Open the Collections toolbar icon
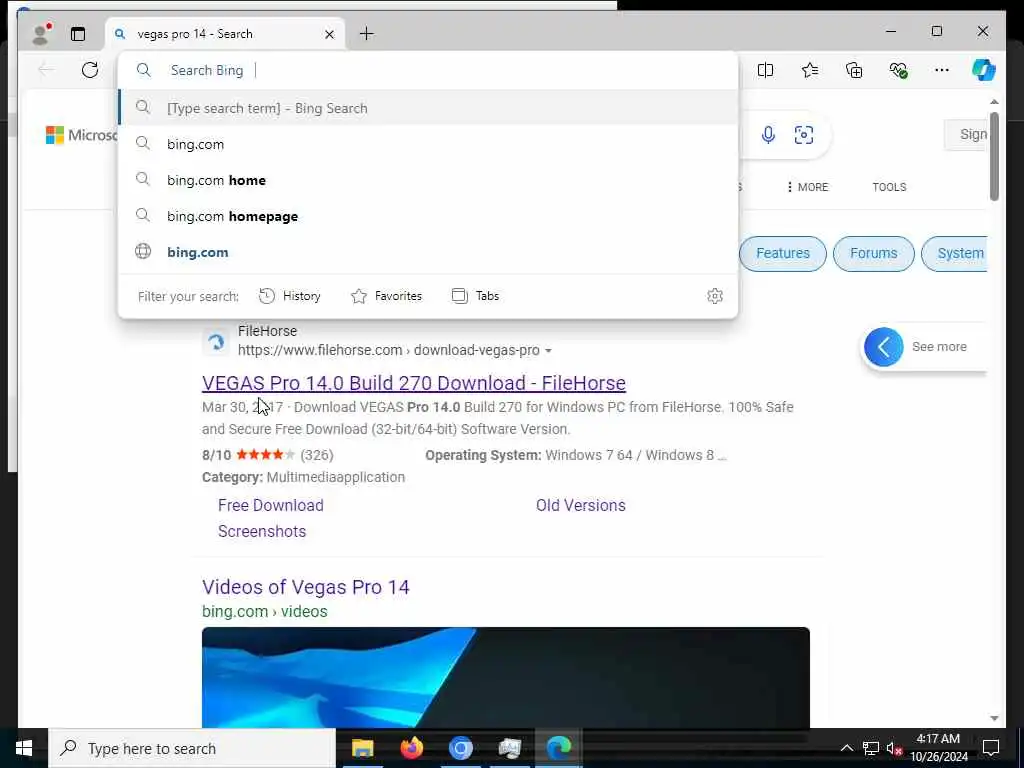The width and height of the screenshot is (1024, 768). click(x=854, y=70)
